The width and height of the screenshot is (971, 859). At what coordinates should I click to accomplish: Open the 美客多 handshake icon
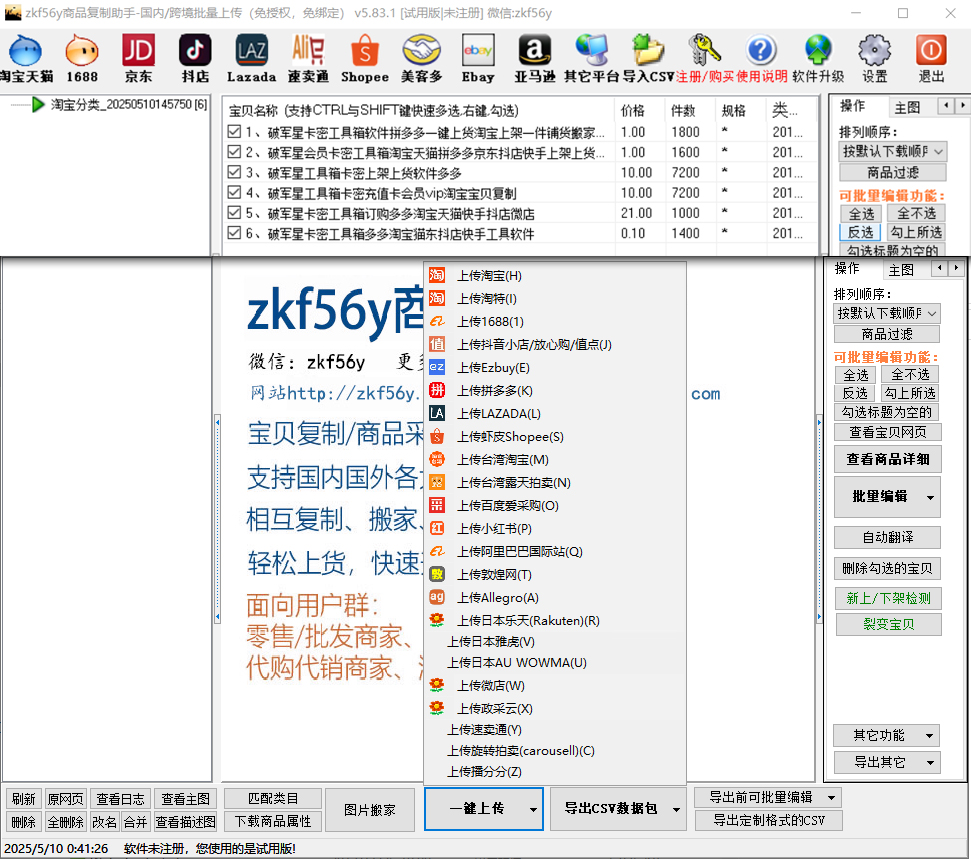(x=421, y=58)
